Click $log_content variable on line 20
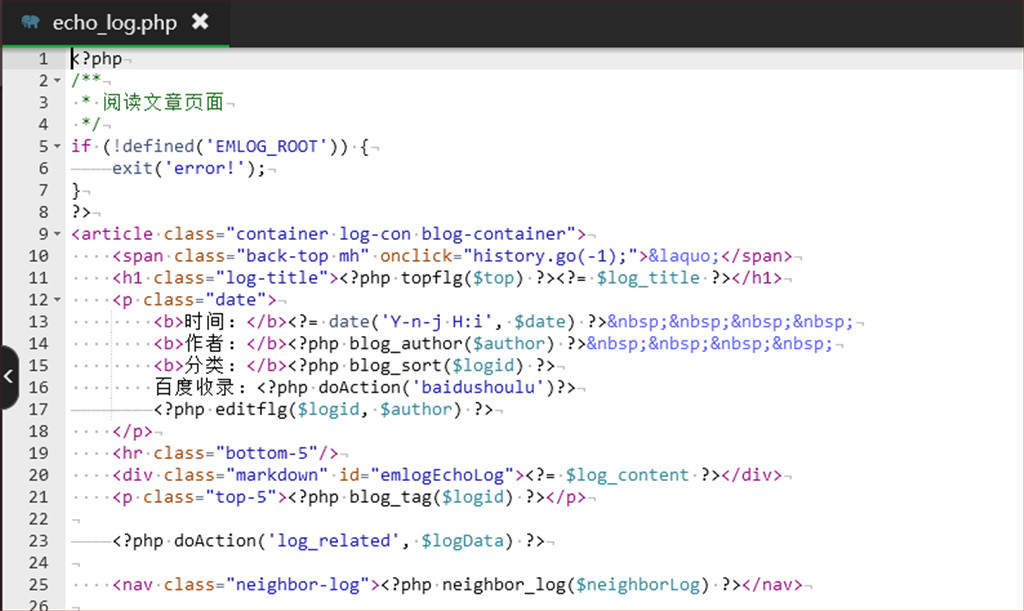The width and height of the screenshot is (1024, 611). 627,475
